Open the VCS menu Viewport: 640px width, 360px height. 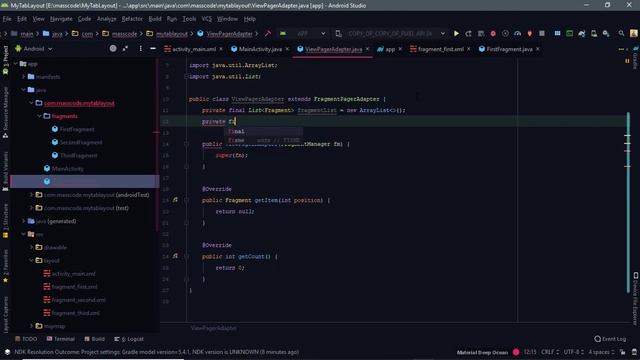tap(207, 19)
